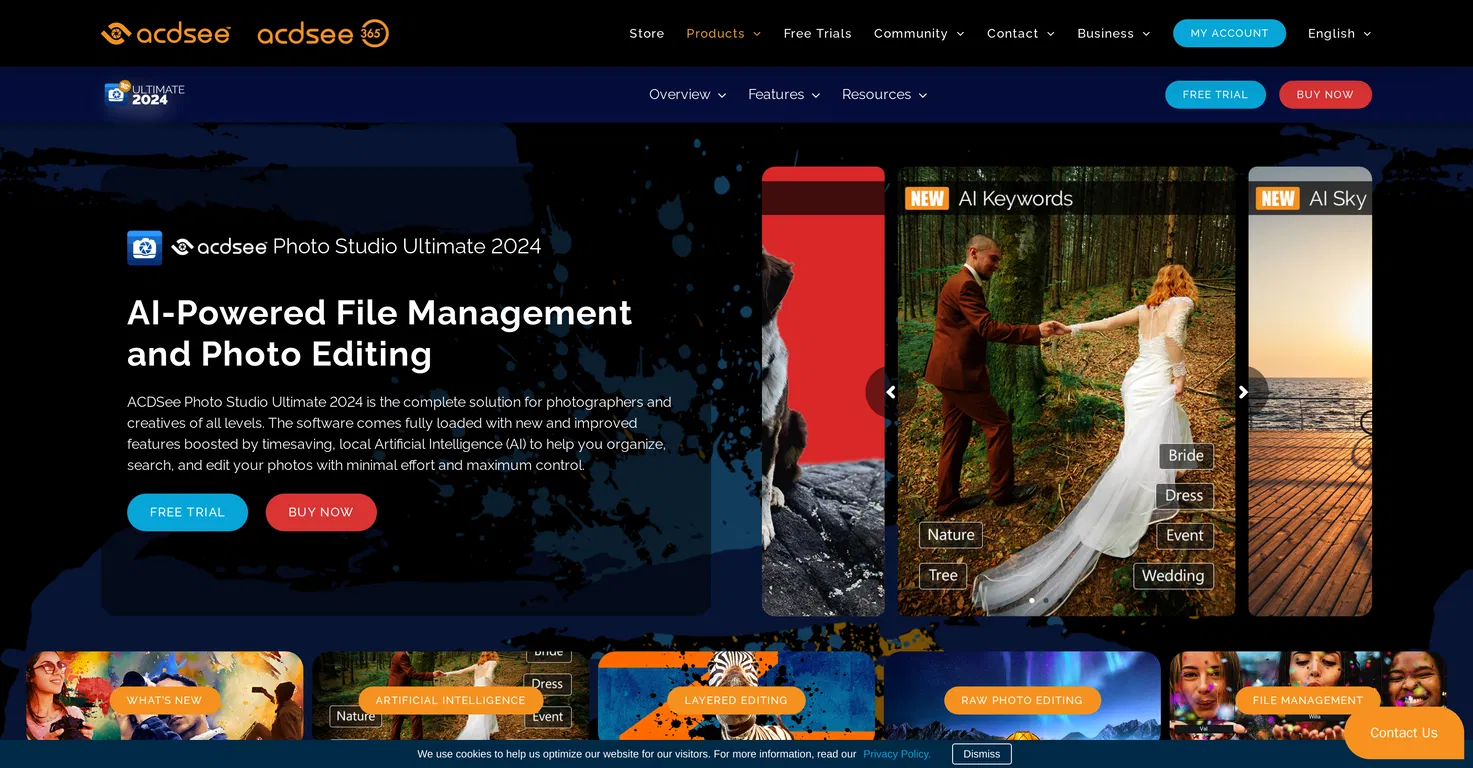Open the Layered Editing category card

(736, 700)
